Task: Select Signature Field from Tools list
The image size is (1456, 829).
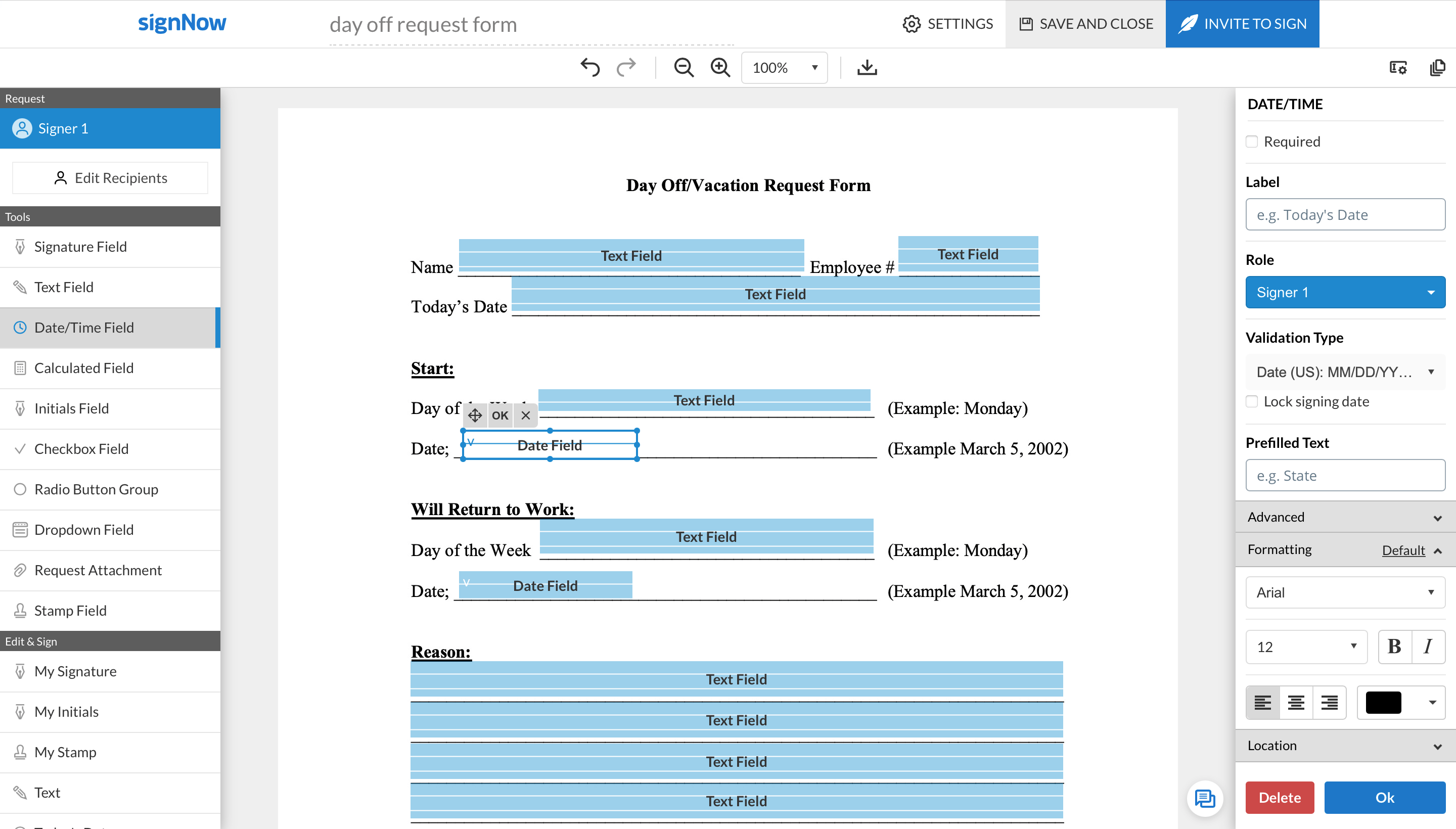Action: (80, 247)
